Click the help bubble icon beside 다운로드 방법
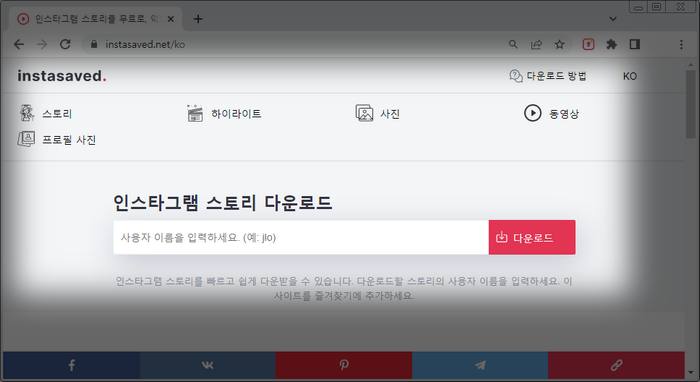 click(x=516, y=76)
